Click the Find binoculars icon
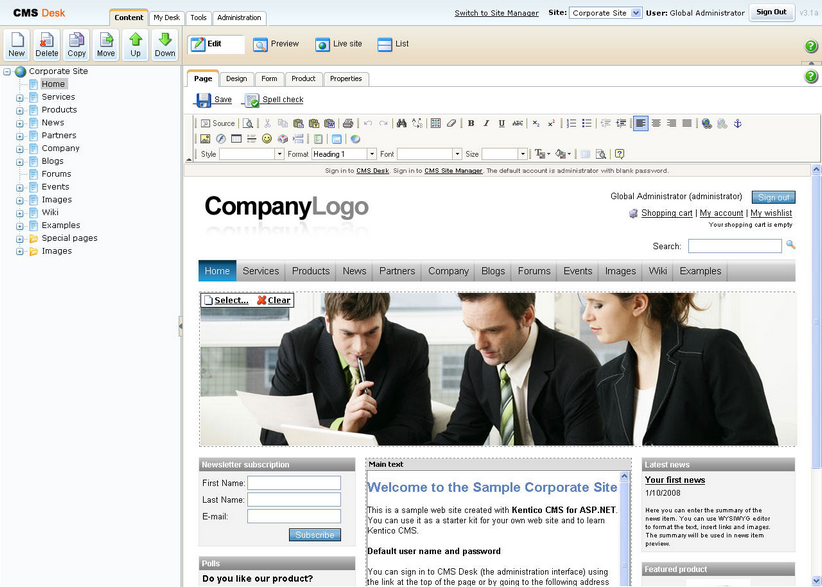 click(402, 123)
